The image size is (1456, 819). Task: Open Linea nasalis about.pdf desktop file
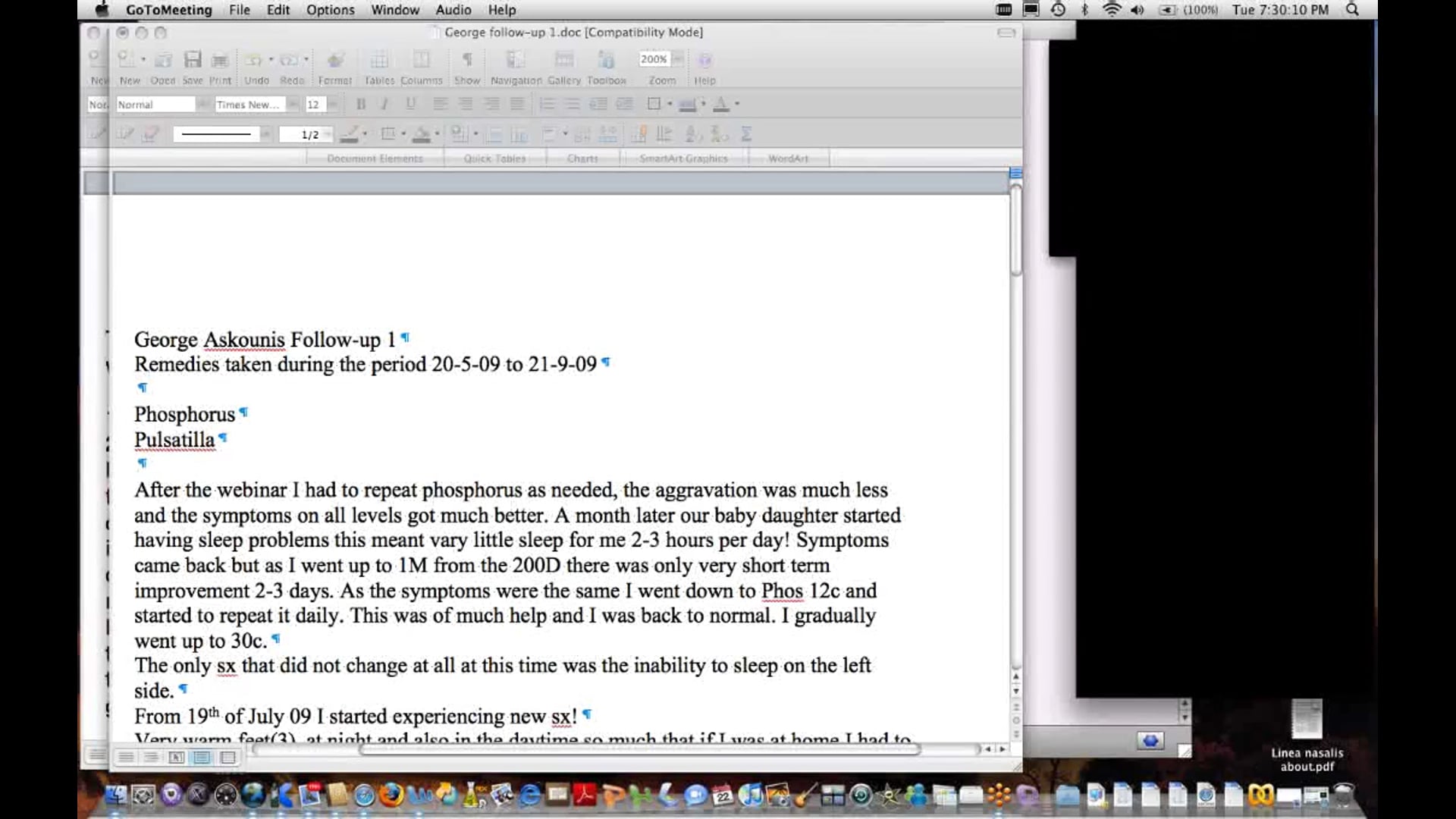(1307, 720)
